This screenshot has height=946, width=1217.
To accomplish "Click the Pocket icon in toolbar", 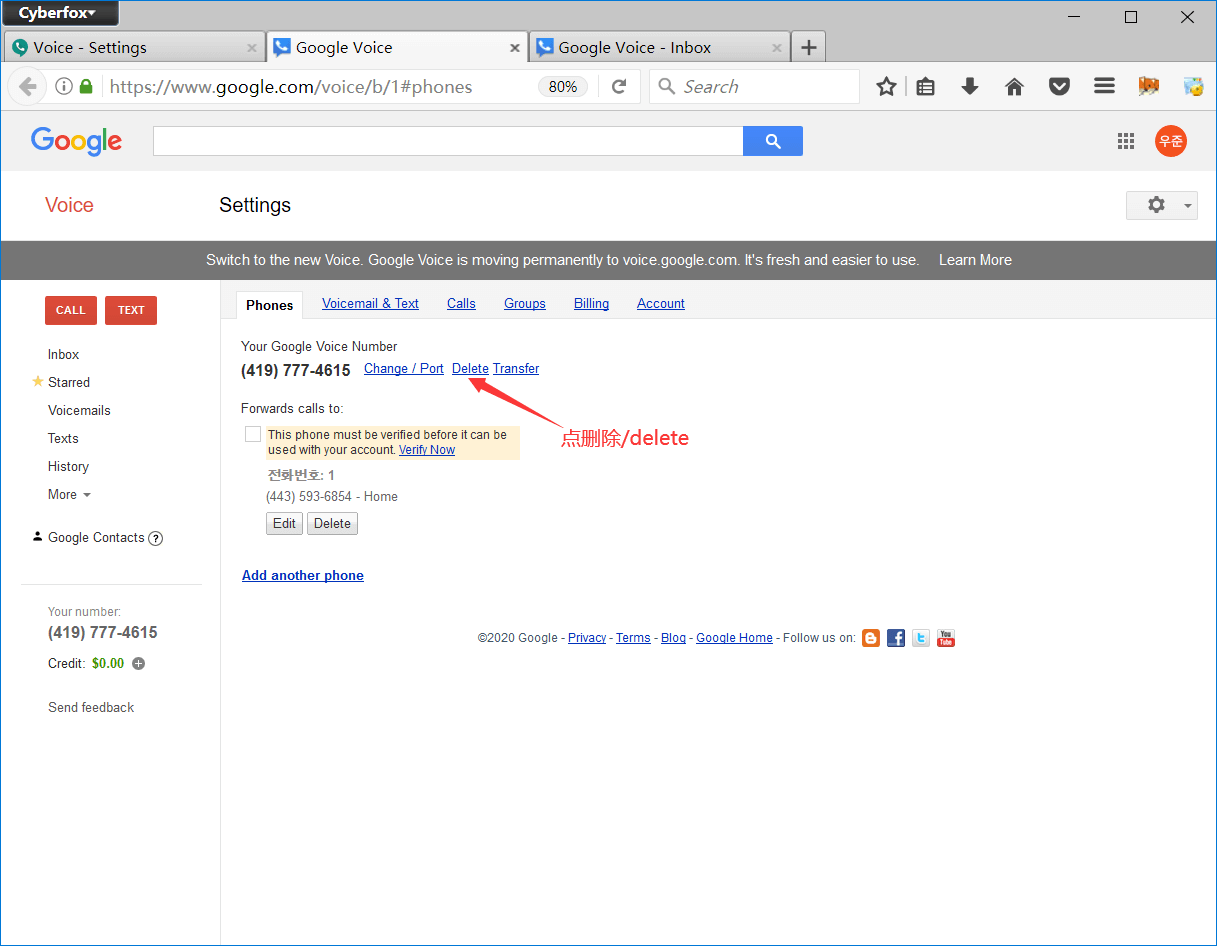I will [x=1059, y=87].
